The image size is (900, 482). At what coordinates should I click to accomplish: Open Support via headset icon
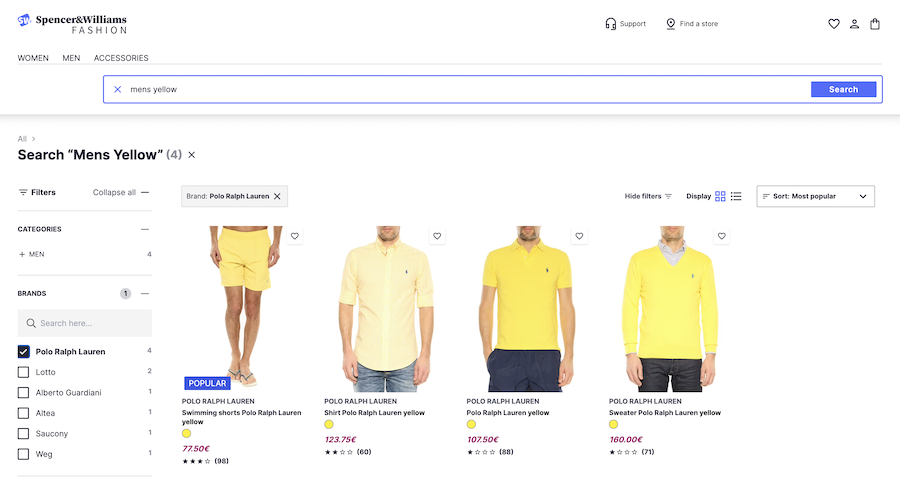coord(610,24)
